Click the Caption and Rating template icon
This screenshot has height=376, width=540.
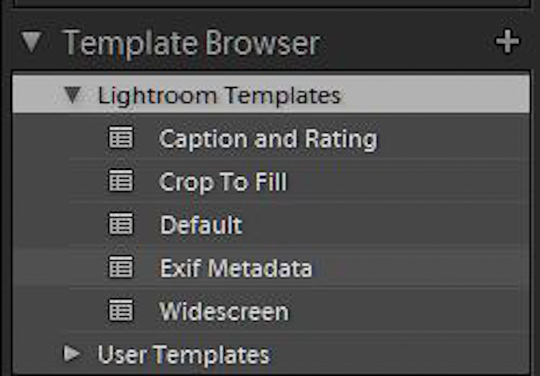121,137
